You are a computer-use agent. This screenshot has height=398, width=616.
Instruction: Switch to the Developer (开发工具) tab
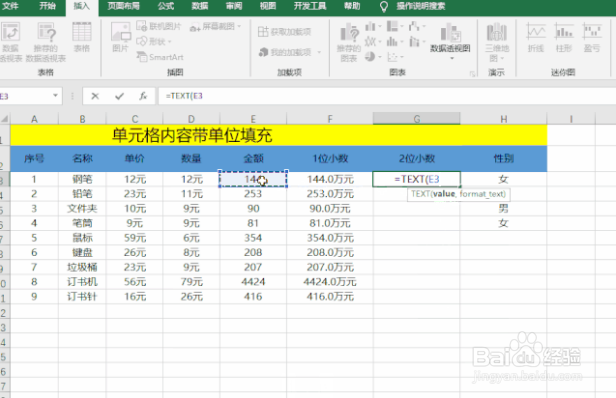(x=310, y=6)
